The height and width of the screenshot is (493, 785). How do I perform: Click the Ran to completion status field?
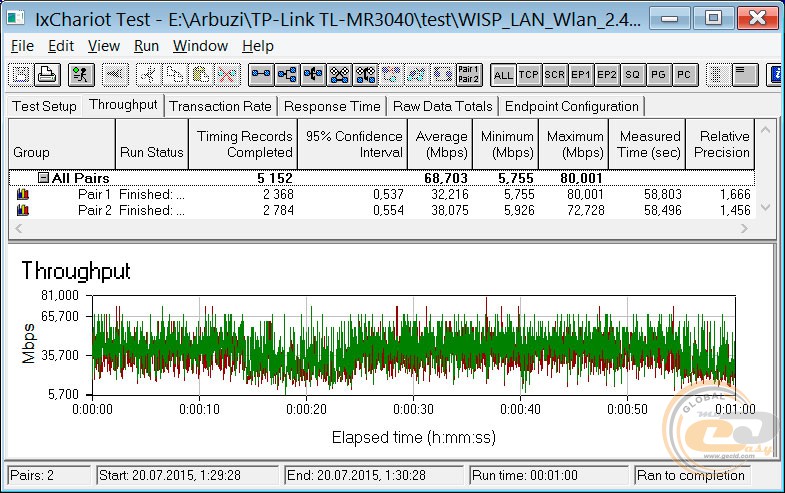(x=693, y=475)
